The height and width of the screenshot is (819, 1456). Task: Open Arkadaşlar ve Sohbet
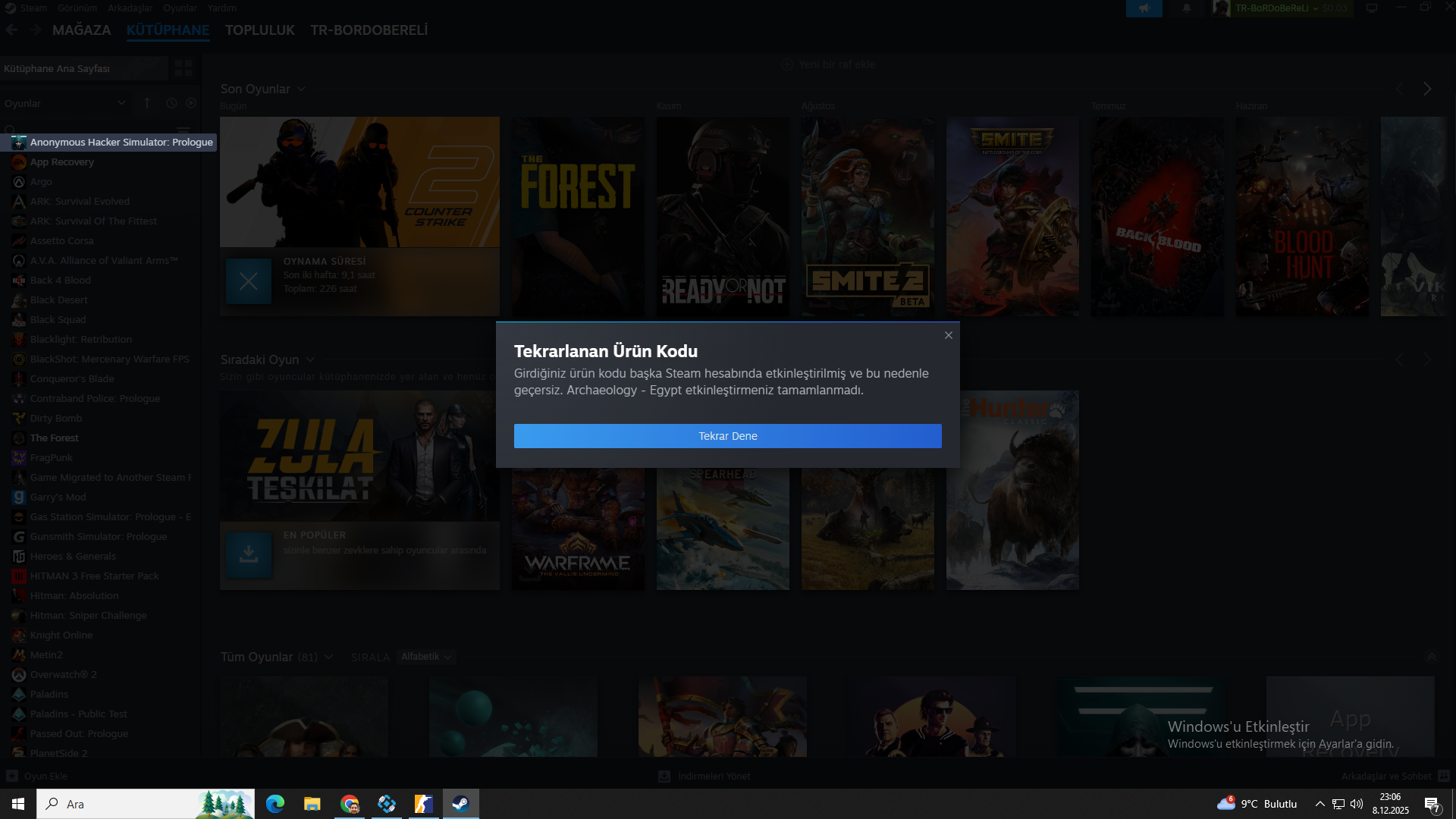1395,776
